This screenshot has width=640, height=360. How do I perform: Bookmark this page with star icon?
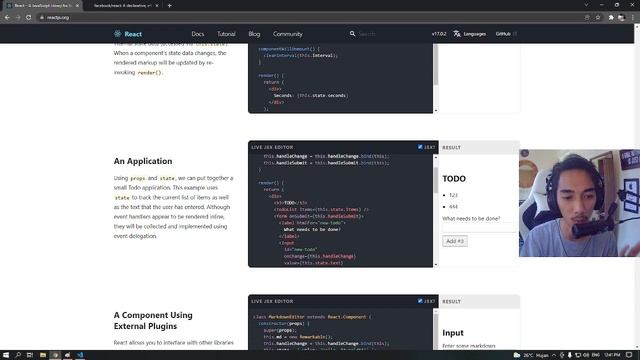598,18
